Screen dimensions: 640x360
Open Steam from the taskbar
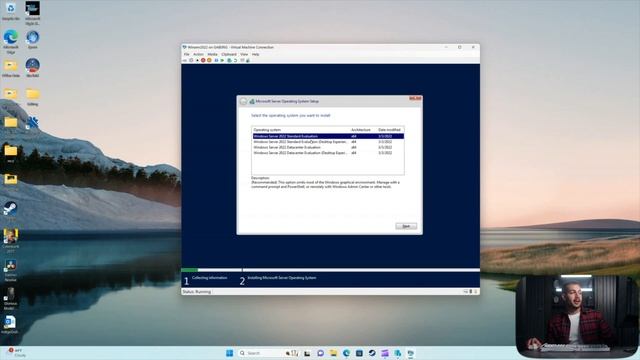click(372, 353)
